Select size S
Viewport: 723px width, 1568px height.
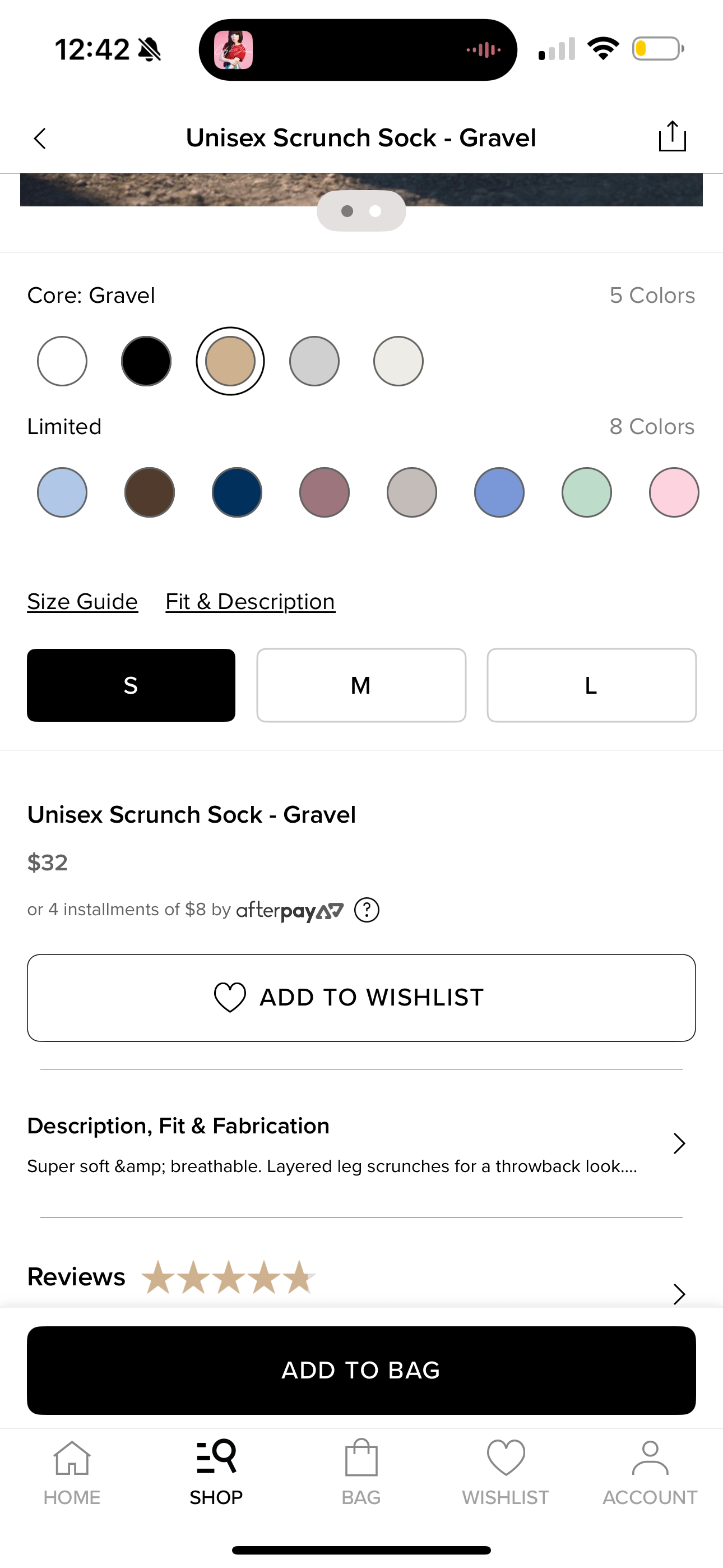pos(131,685)
